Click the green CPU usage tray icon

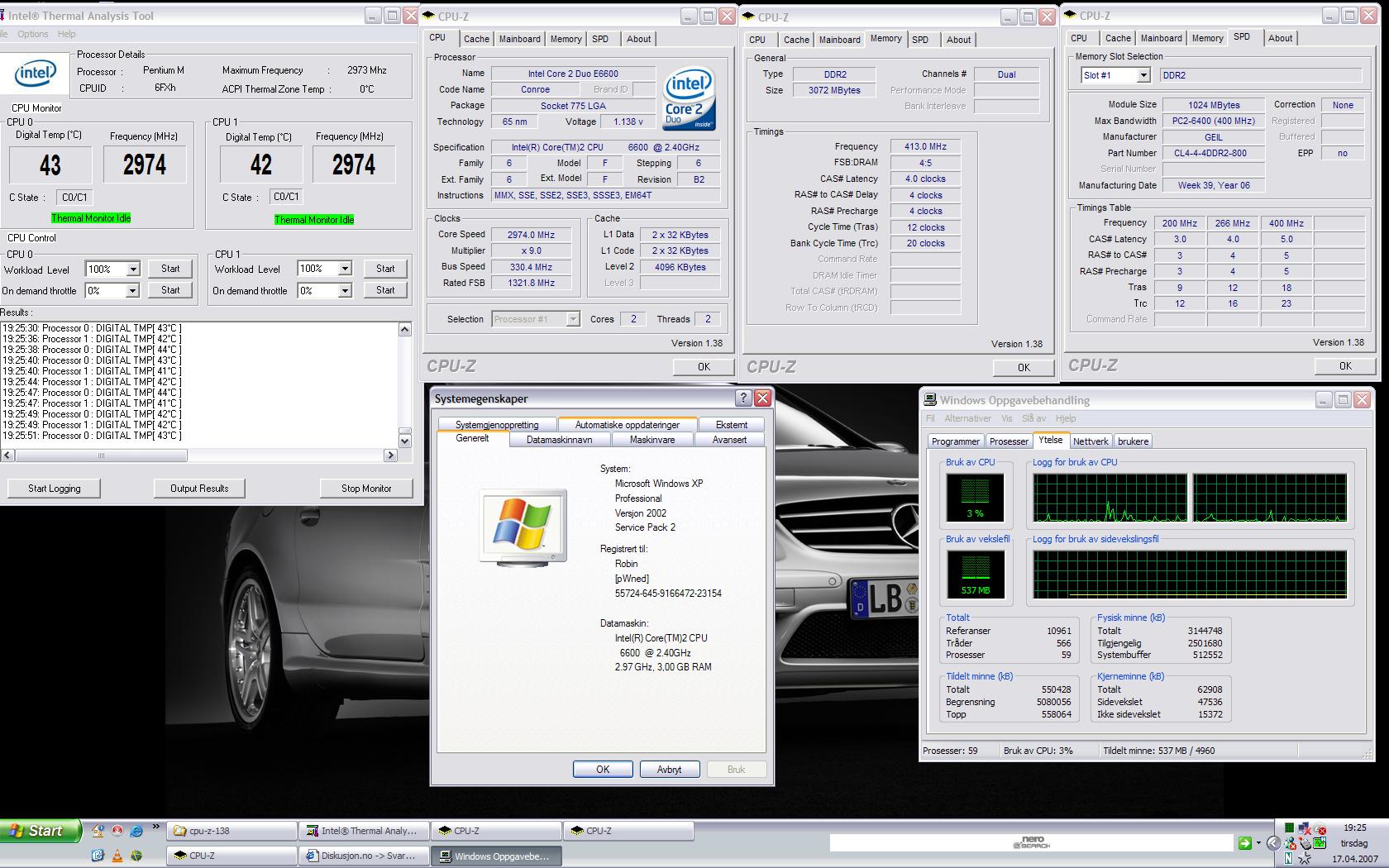click(x=1290, y=827)
